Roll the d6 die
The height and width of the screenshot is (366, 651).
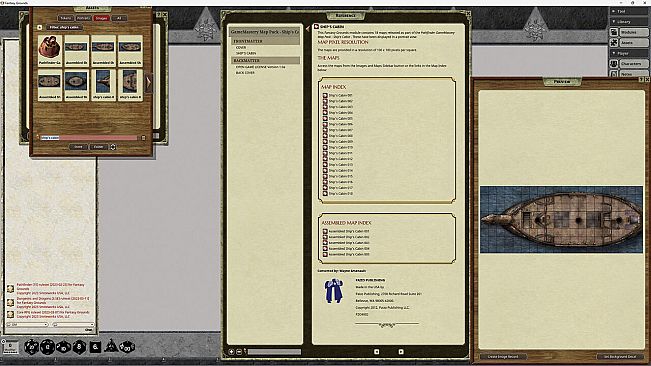(x=95, y=346)
